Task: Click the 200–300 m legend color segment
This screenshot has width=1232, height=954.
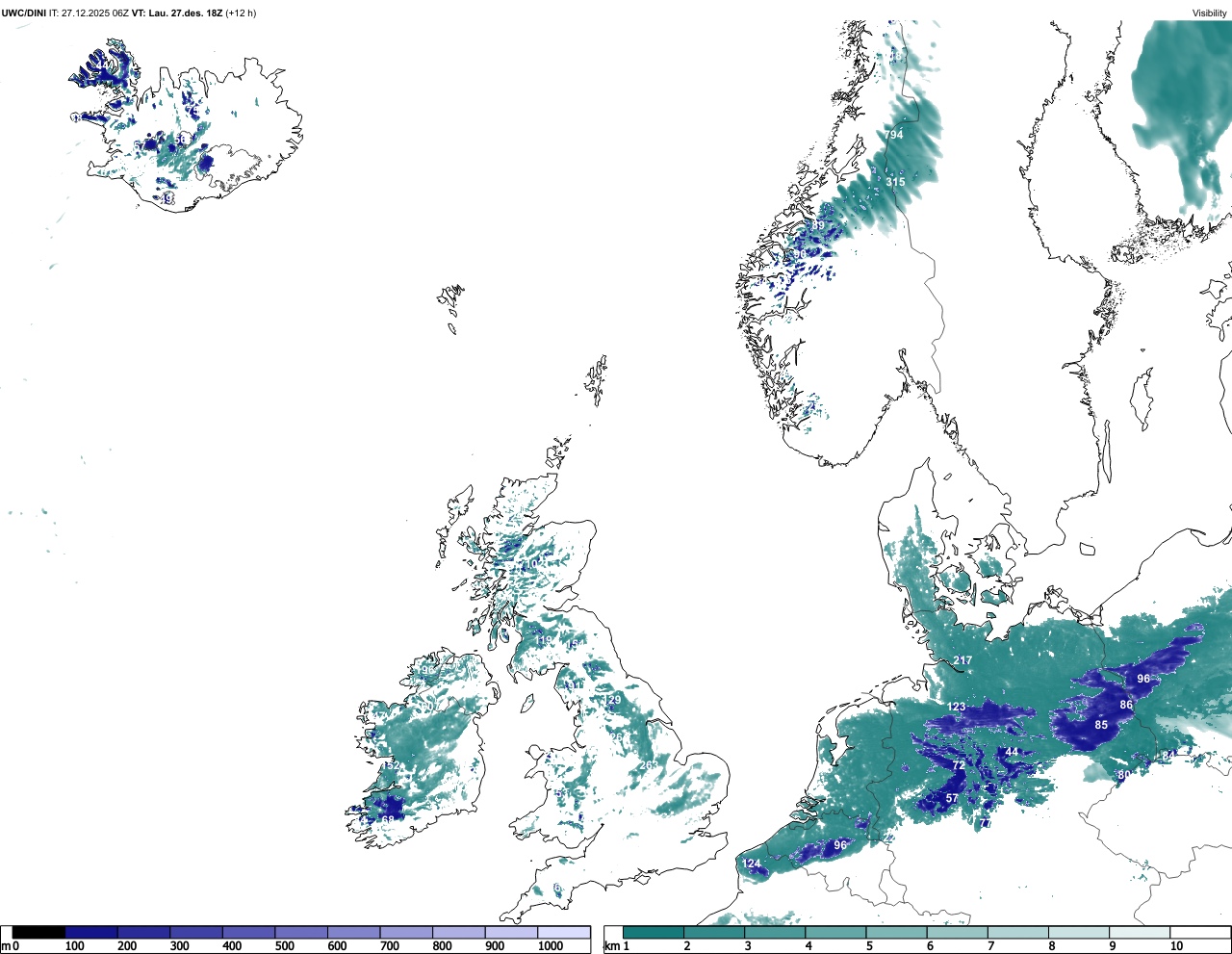Action: point(143,932)
